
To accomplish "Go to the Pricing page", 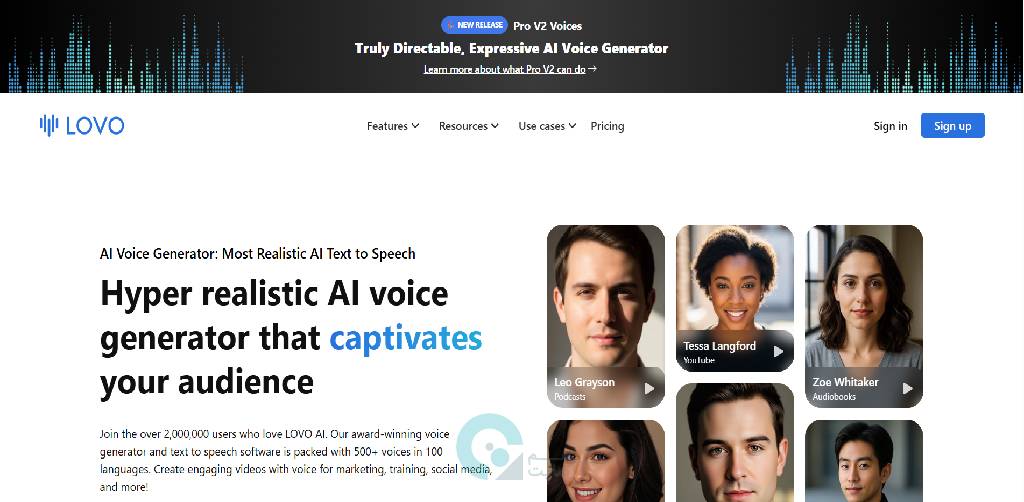I will click(x=607, y=126).
